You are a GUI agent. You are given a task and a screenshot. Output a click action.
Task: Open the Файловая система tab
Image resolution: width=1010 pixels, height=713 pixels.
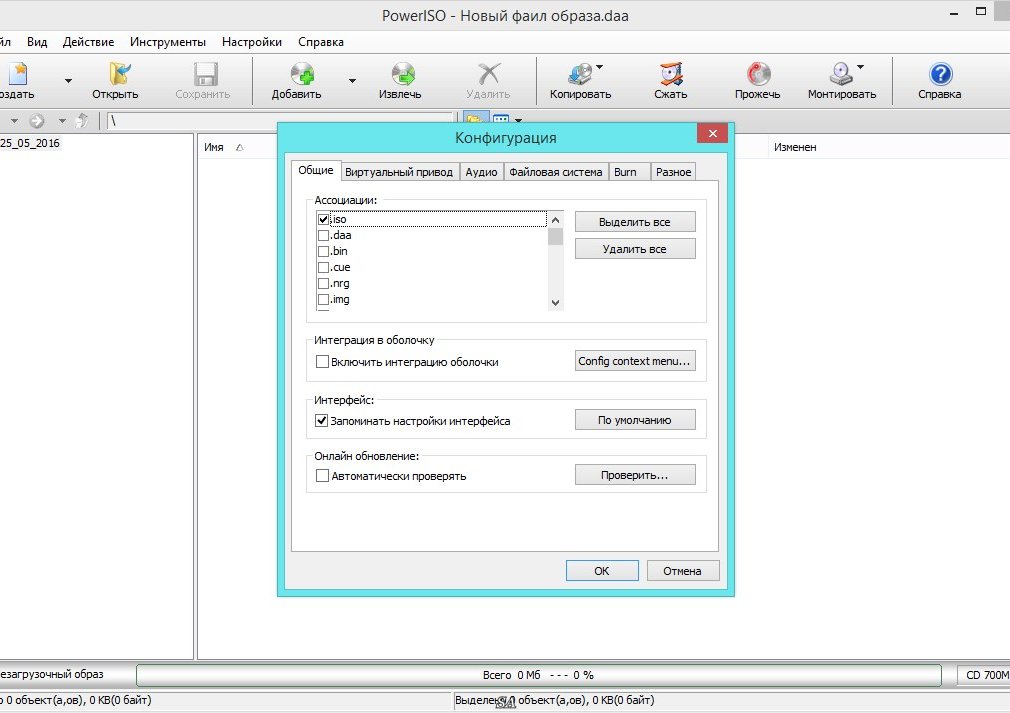[555, 172]
